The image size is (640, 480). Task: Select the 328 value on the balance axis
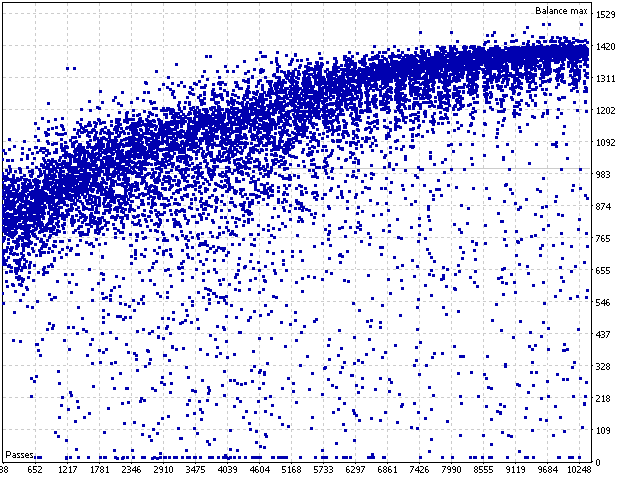pyautogui.click(x=603, y=367)
